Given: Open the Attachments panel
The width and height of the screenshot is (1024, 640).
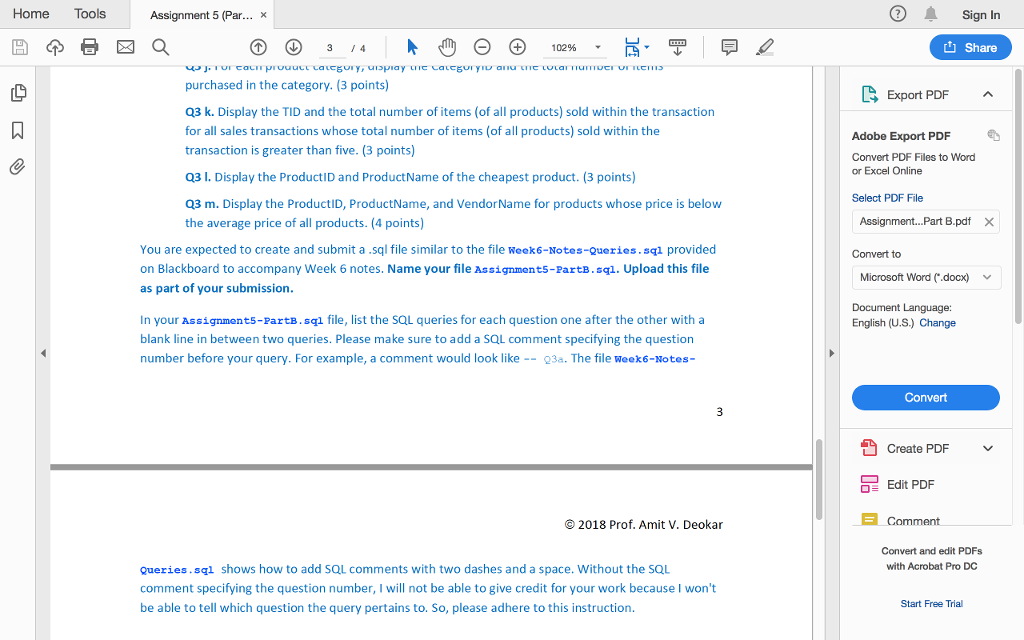Looking at the screenshot, I should pyautogui.click(x=17, y=166).
